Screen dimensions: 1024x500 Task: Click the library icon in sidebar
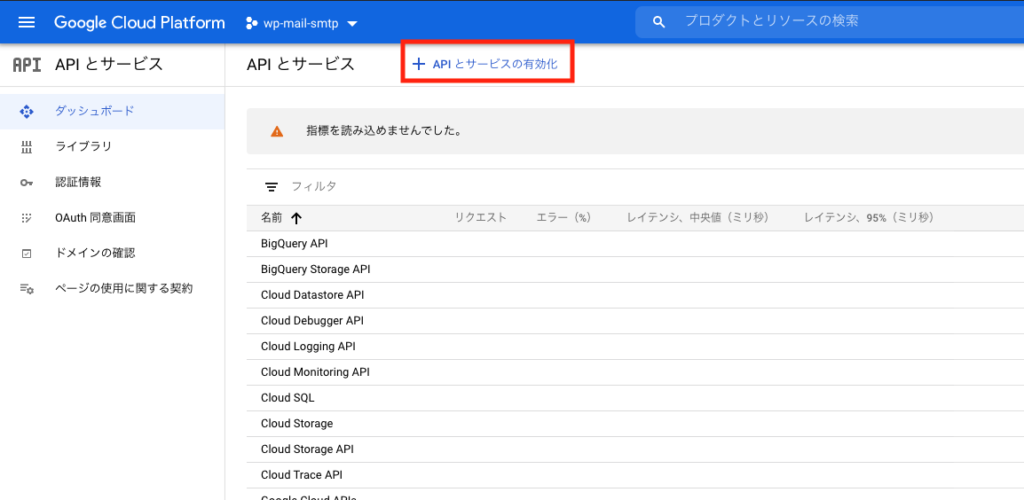27,147
